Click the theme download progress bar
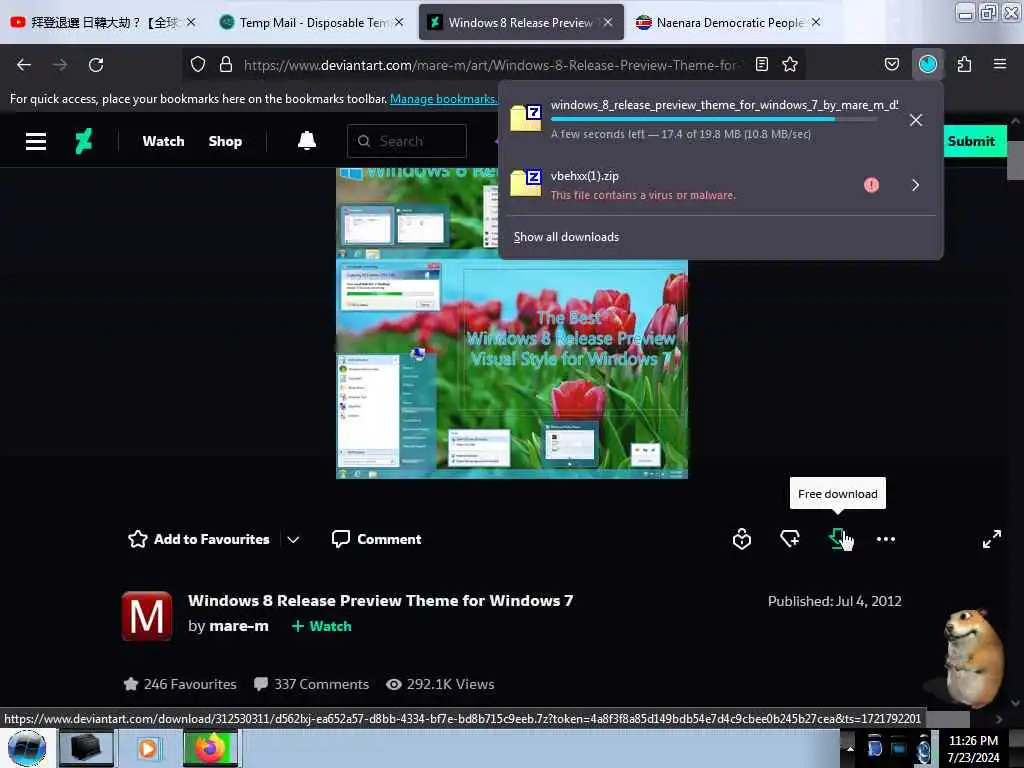1024x768 pixels. [x=714, y=120]
